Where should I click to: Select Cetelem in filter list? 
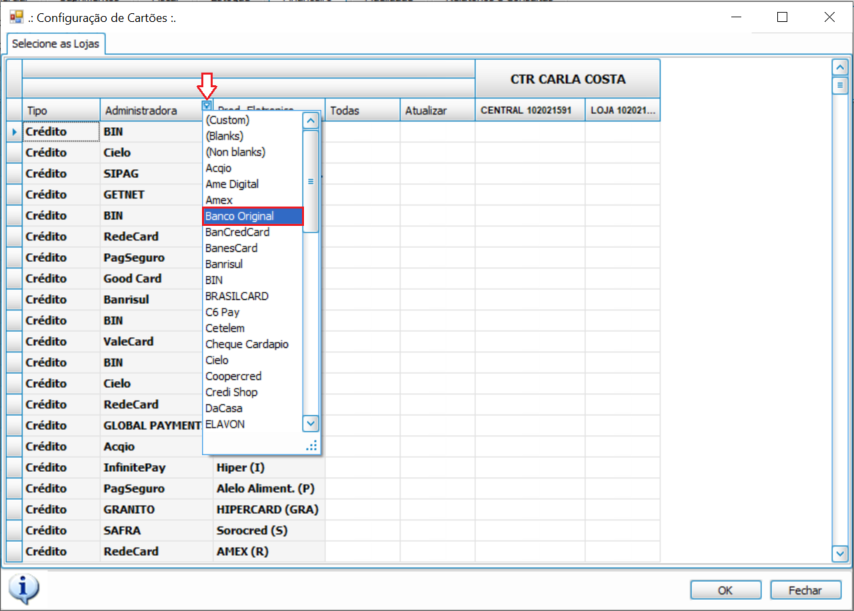[x=253, y=328]
